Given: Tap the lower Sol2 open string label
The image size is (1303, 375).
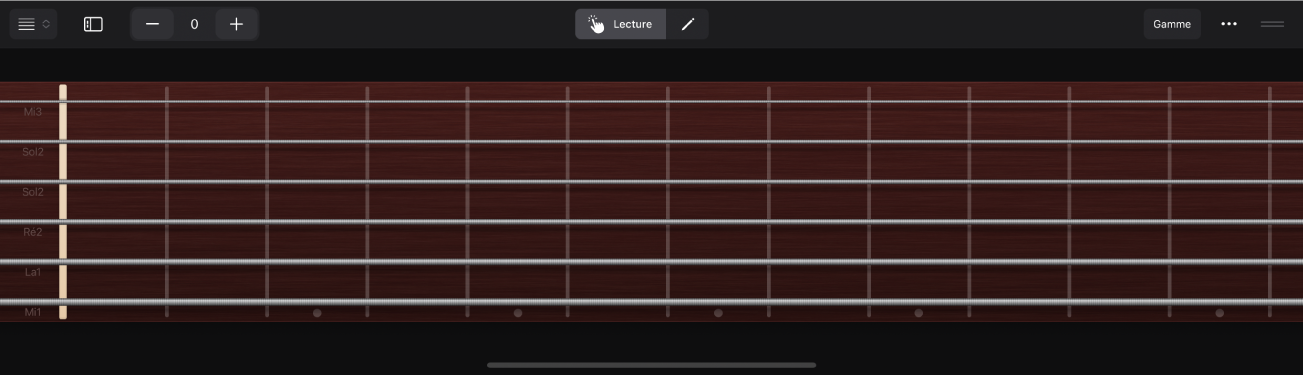Looking at the screenshot, I should 33,192.
